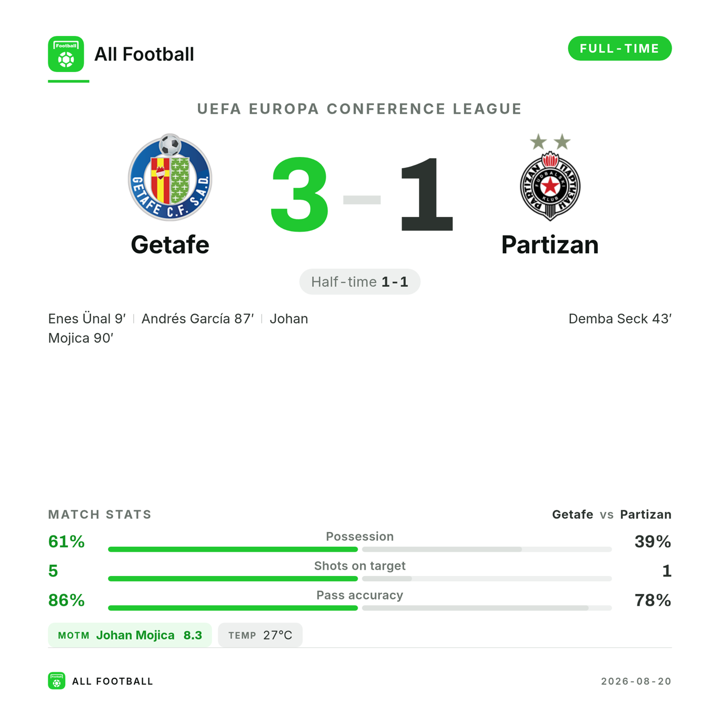
Task: Click scorer Andrés García 87'
Action: click(x=197, y=319)
